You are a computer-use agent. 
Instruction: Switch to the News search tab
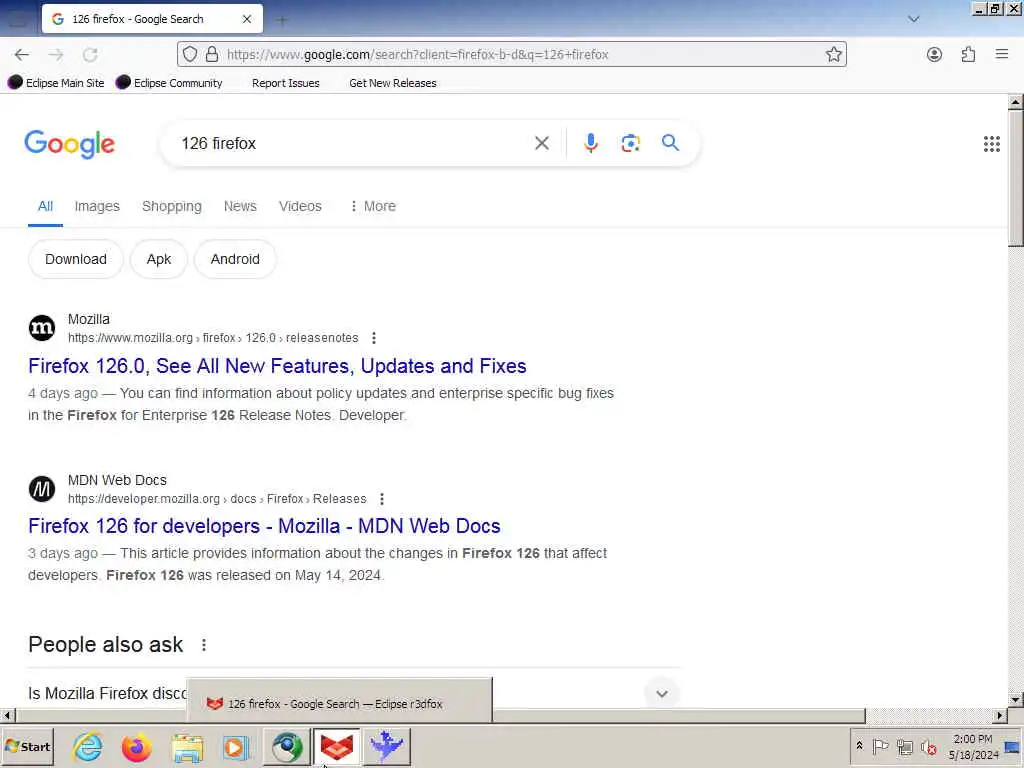tap(240, 206)
